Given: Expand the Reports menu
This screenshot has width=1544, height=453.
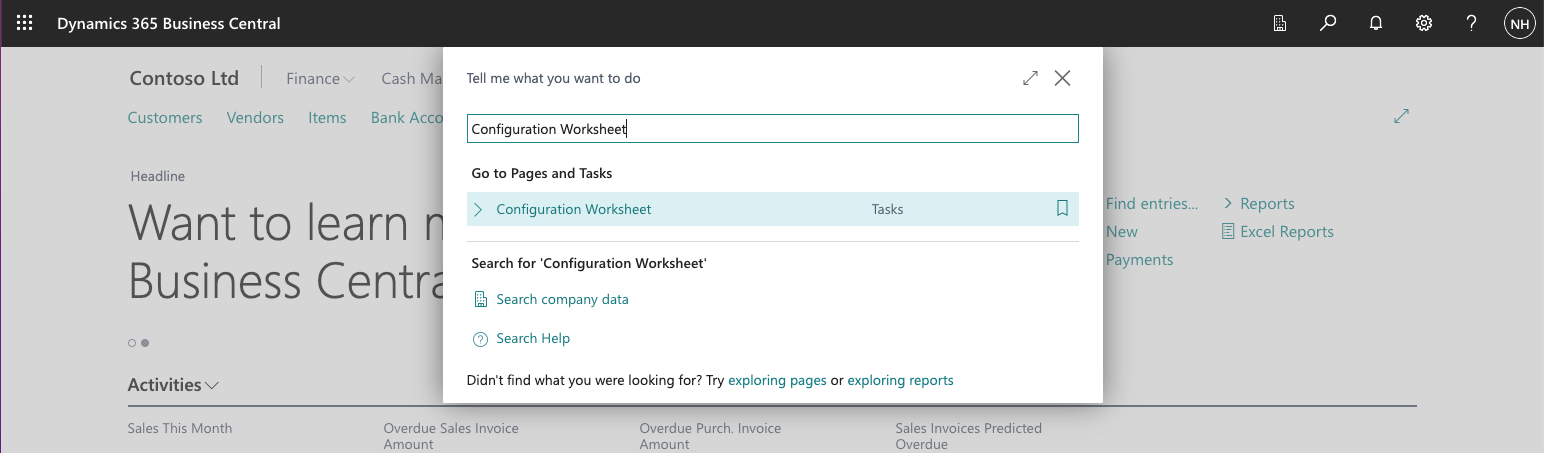Looking at the screenshot, I should (1258, 204).
